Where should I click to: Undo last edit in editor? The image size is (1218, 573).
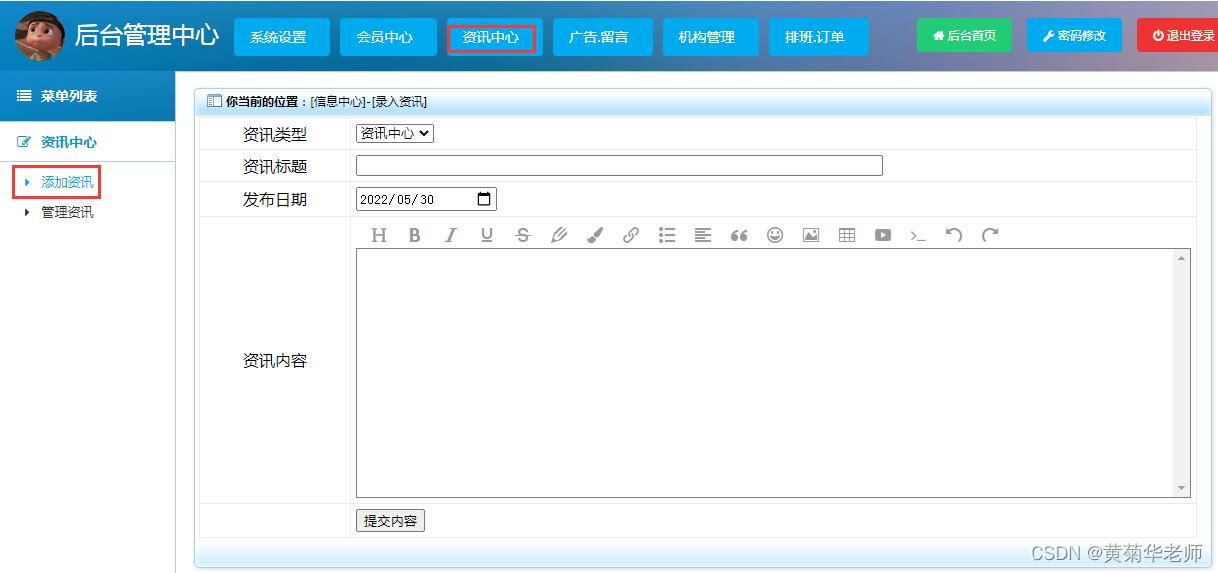954,235
